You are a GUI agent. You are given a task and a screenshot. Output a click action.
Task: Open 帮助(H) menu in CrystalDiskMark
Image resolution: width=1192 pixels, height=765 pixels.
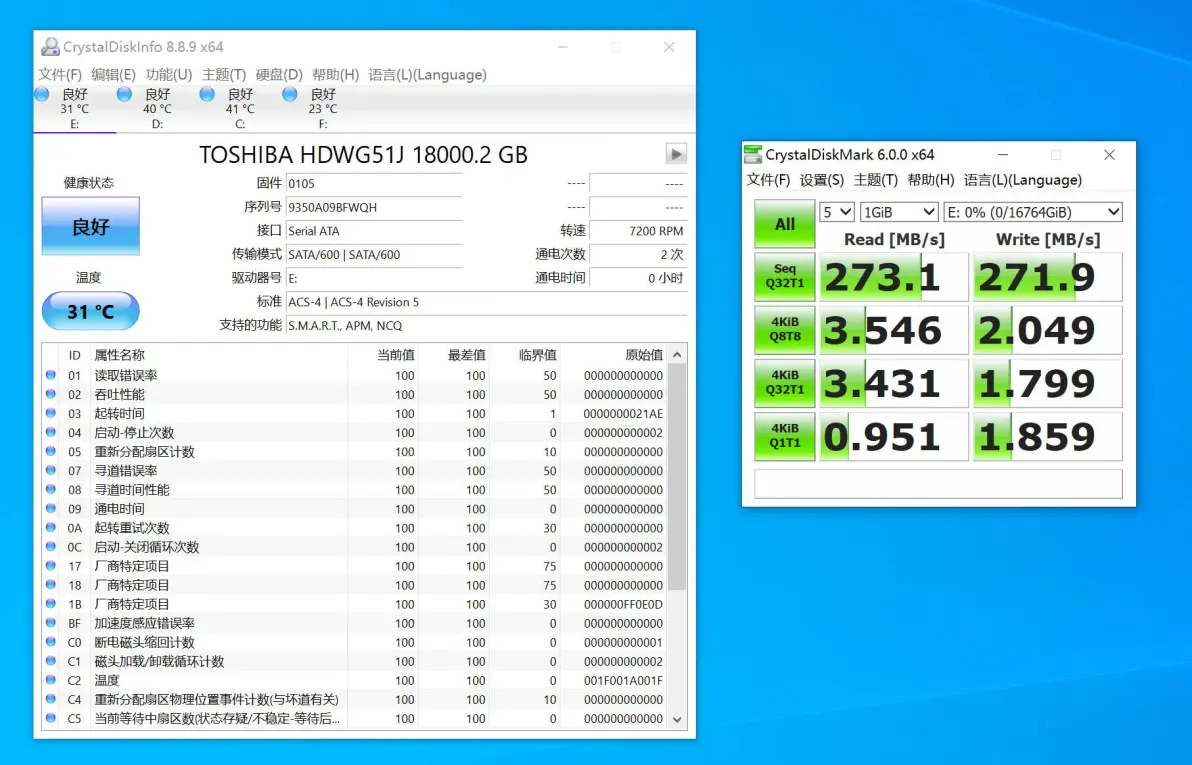click(930, 180)
